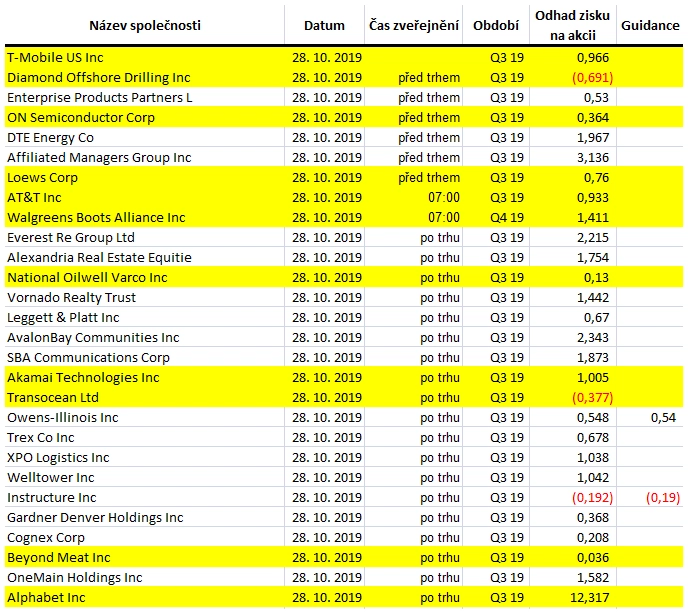This screenshot has width=688, height=615.
Task: Click the 'Q3 19' period for Cognex Corp
Action: click(507, 538)
